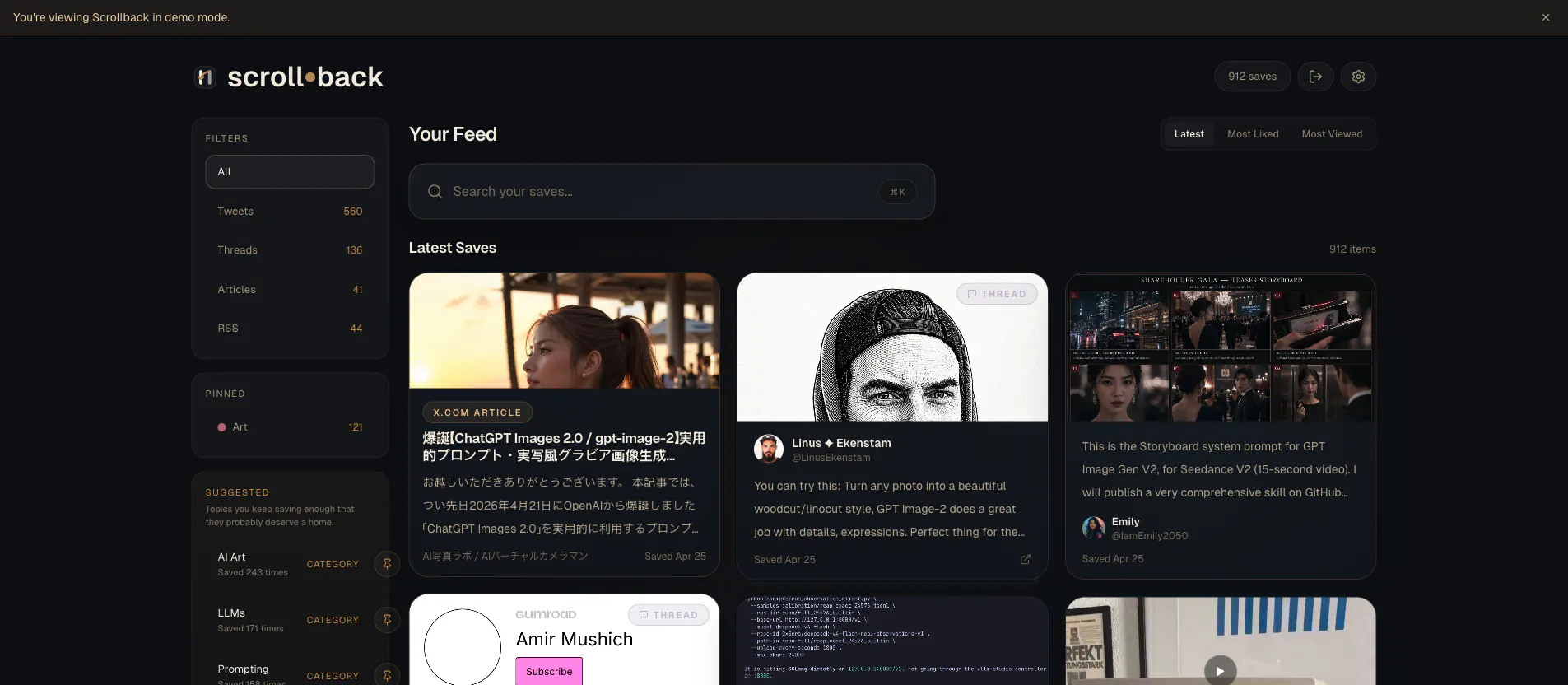Click the Saved 171 times label

(x=250, y=629)
